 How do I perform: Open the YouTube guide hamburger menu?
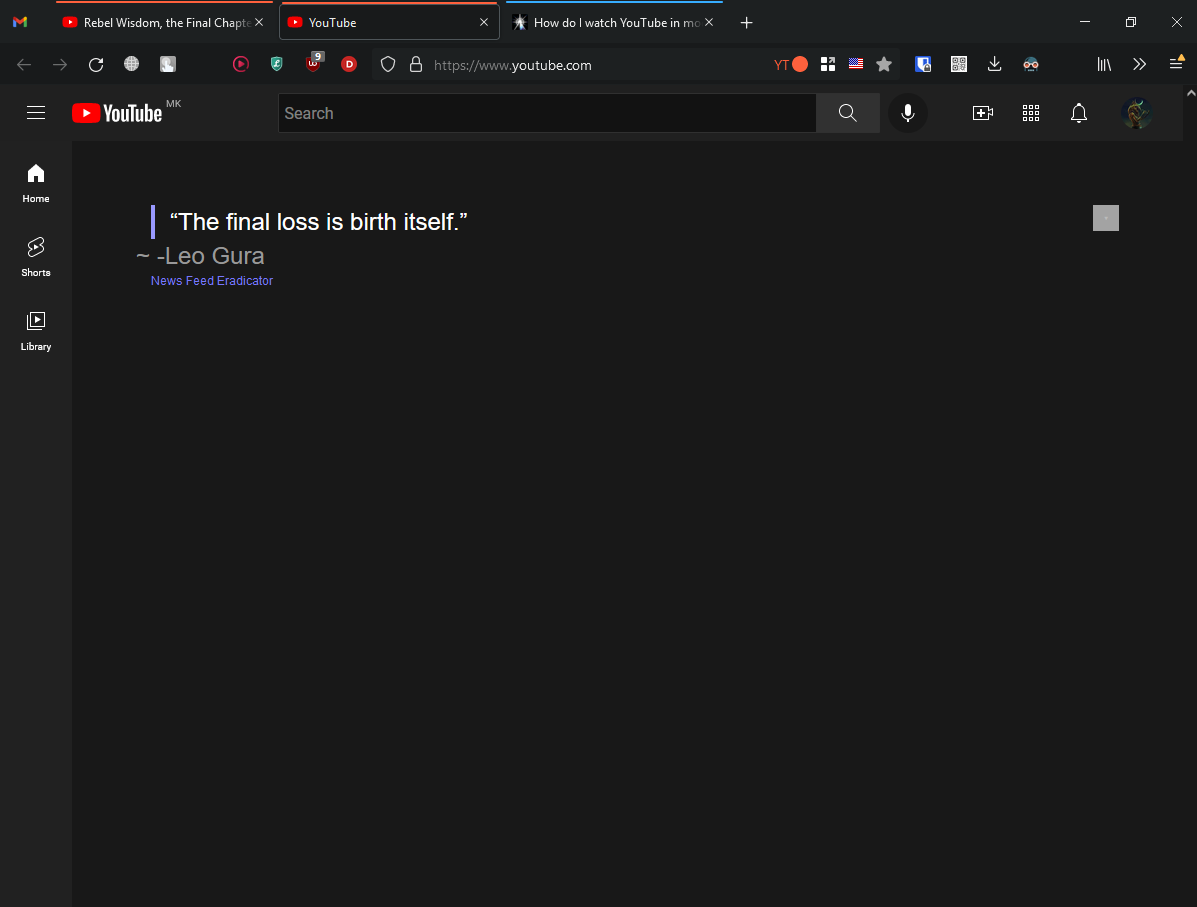click(36, 113)
